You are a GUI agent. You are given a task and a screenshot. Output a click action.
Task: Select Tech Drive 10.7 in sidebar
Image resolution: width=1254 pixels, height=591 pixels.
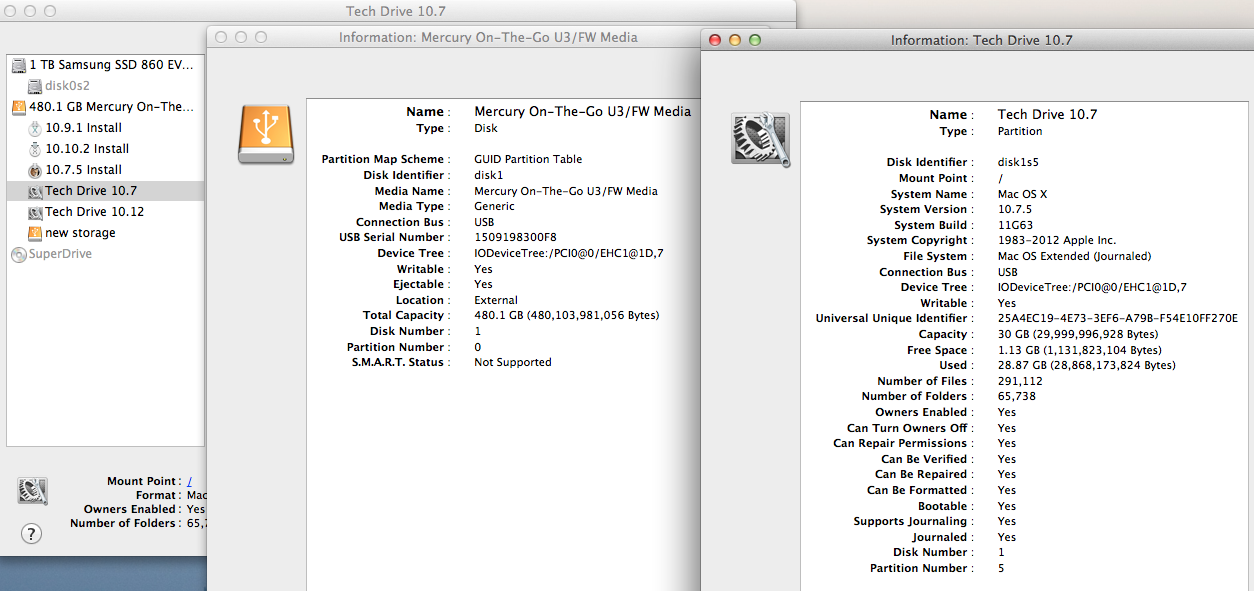tap(105, 191)
